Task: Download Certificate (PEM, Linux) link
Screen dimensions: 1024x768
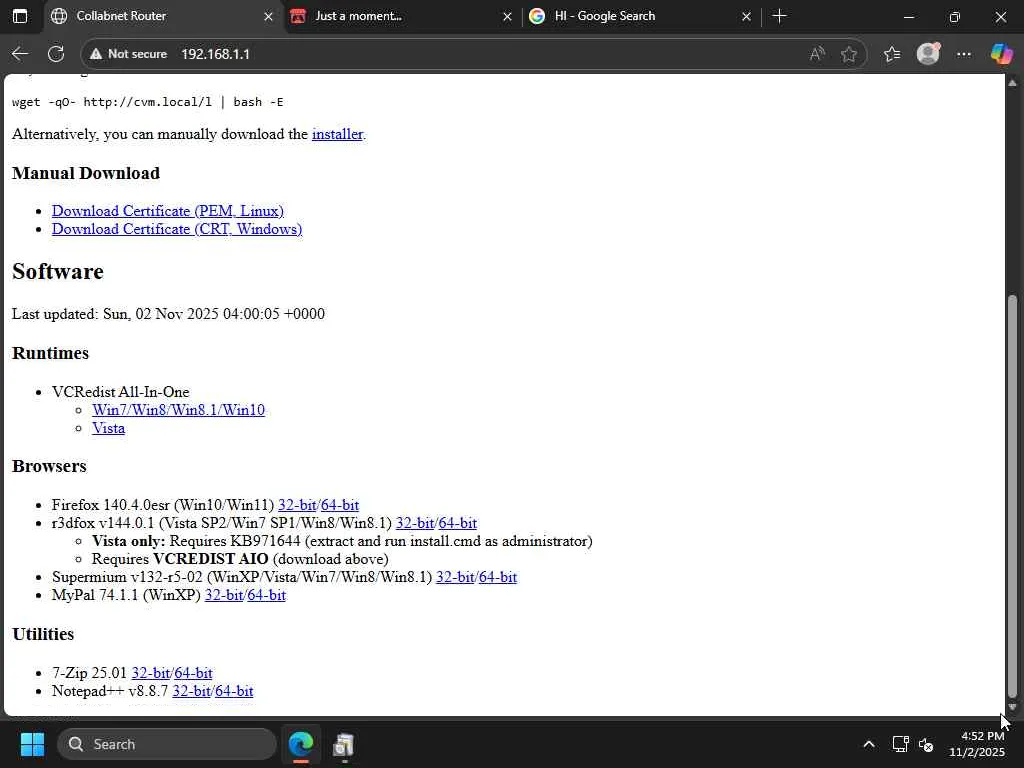Action: point(168,211)
